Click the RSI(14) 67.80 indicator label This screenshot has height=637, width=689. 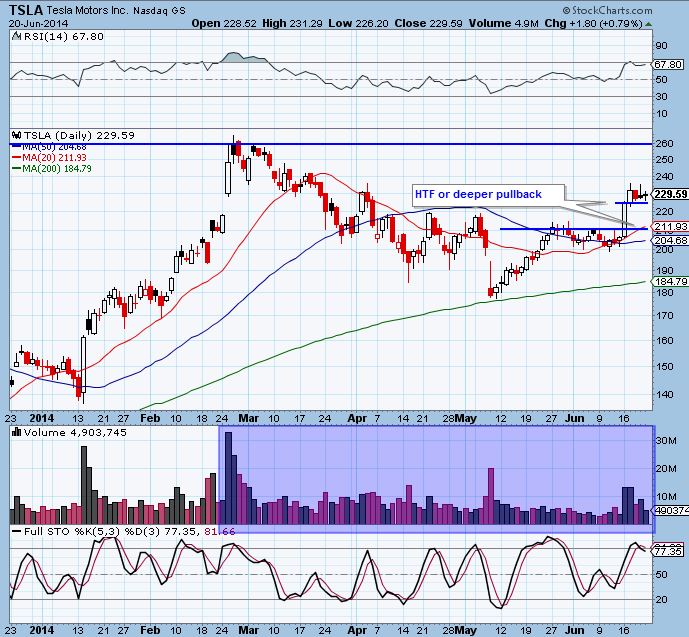coord(64,36)
